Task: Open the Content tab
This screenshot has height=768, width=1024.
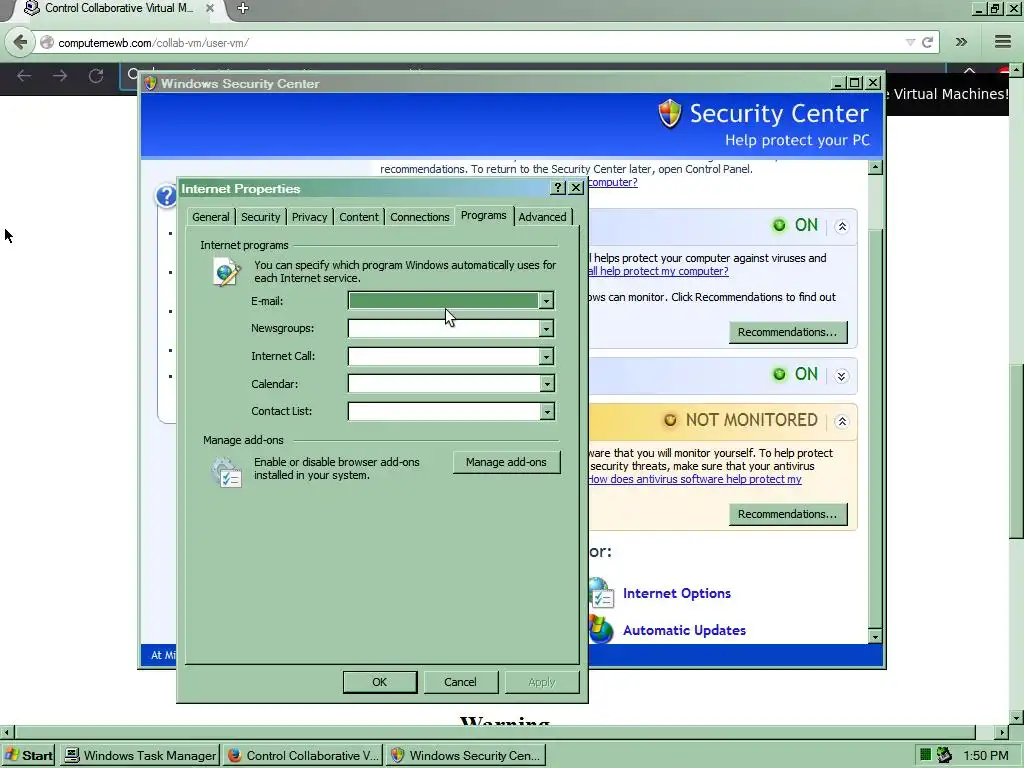Action: pos(359,217)
